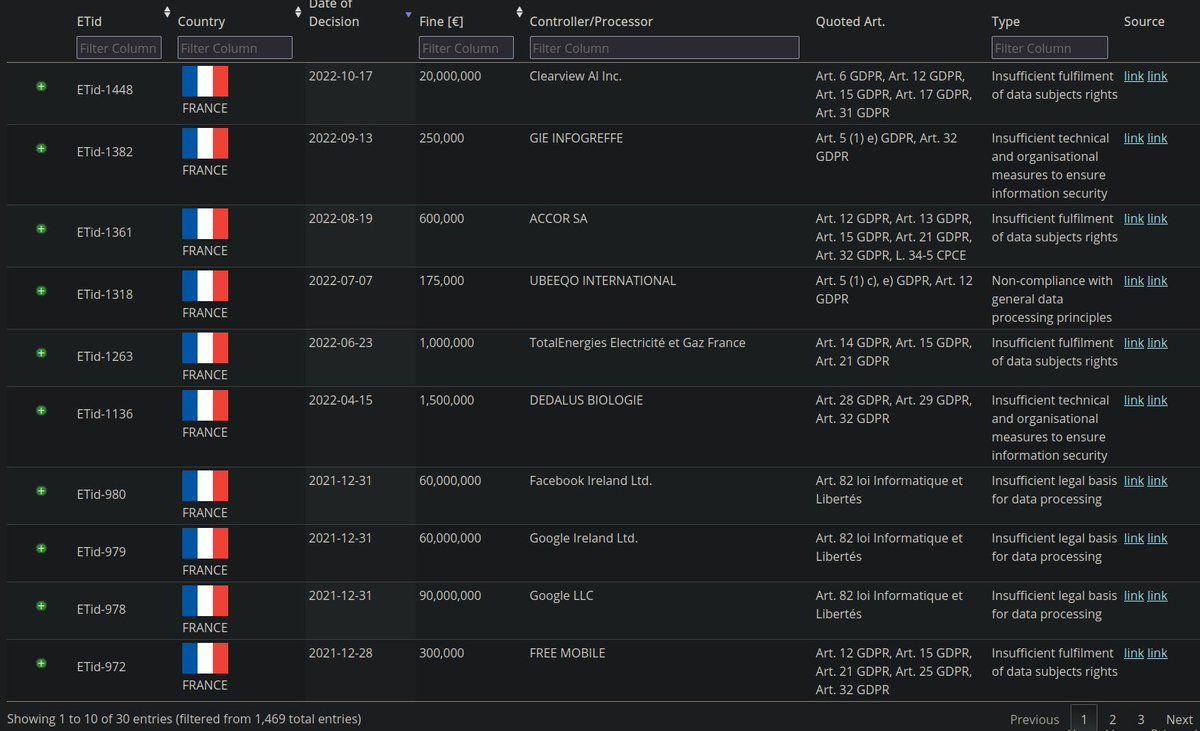Click the flag in the UBEEQO INTERNATIONAL row
The height and width of the screenshot is (731, 1200).
pyautogui.click(x=205, y=286)
